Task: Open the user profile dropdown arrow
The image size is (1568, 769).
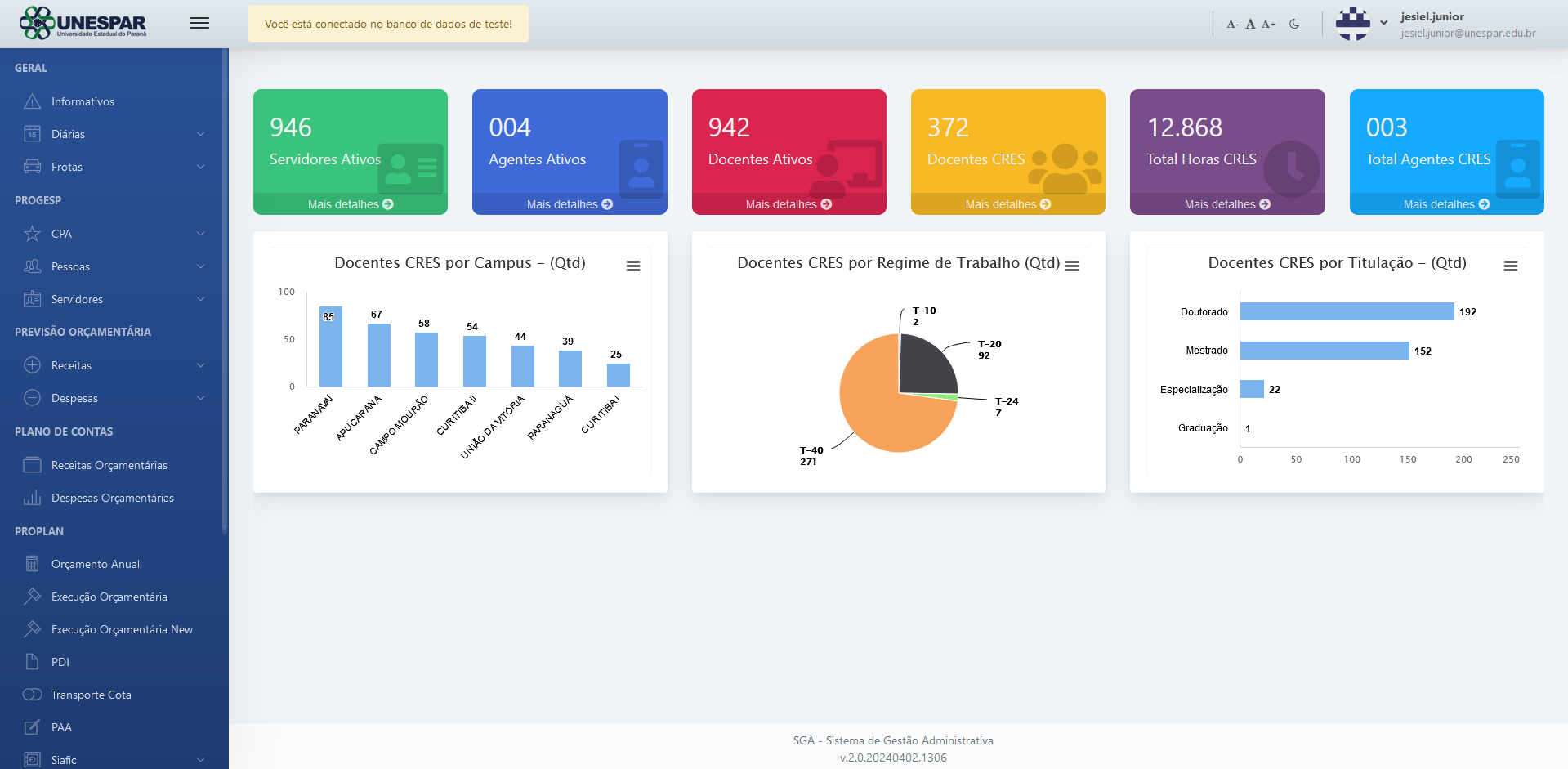Action: tap(1383, 23)
